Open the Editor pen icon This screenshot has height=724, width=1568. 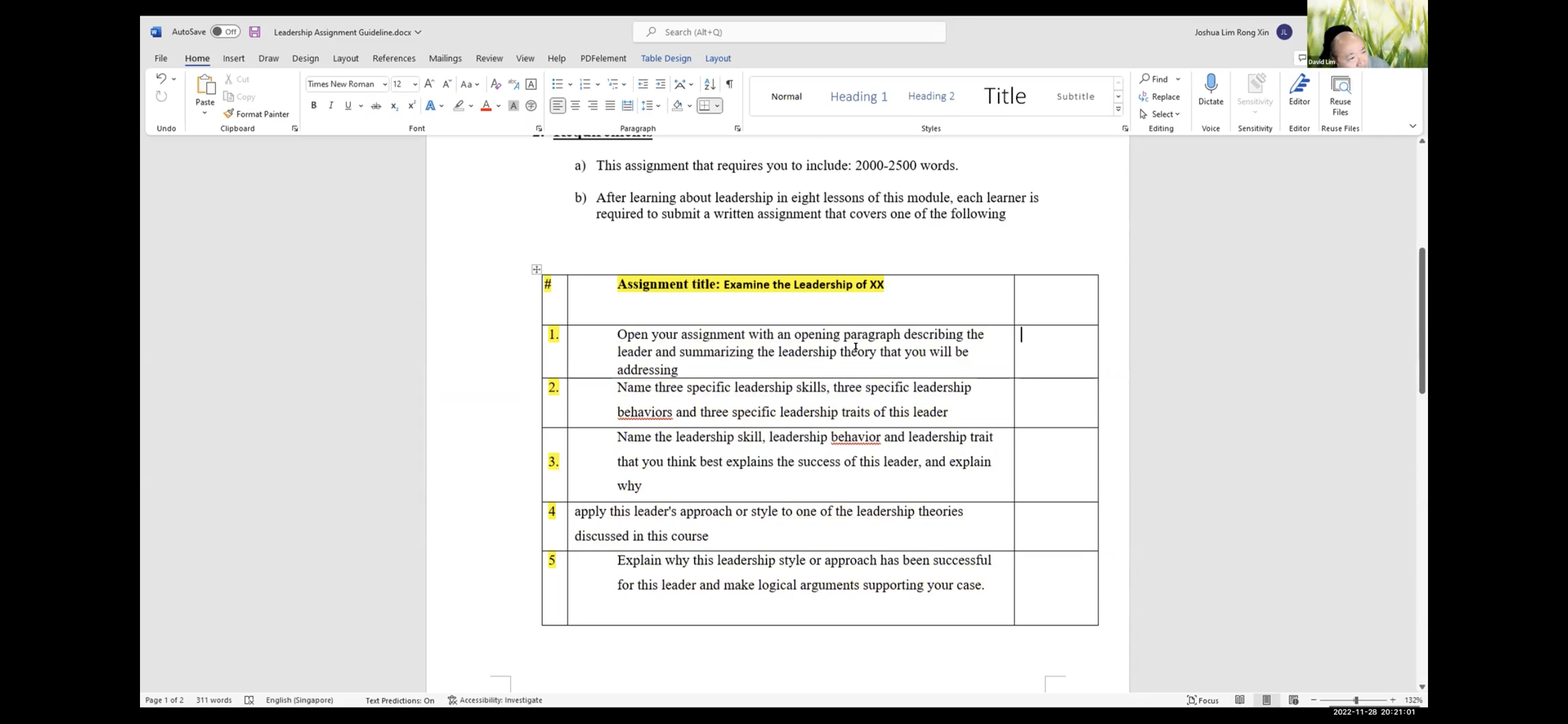1299,84
